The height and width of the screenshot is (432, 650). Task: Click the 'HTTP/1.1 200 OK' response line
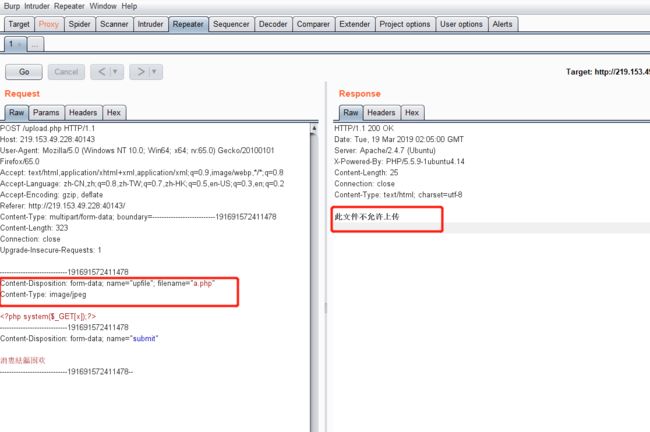(364, 129)
